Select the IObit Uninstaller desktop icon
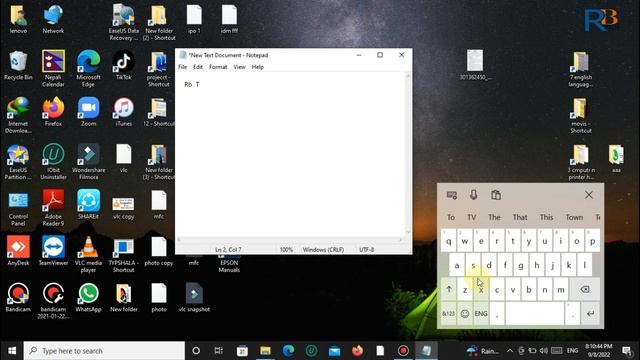This screenshot has height=360, width=640. (x=53, y=162)
